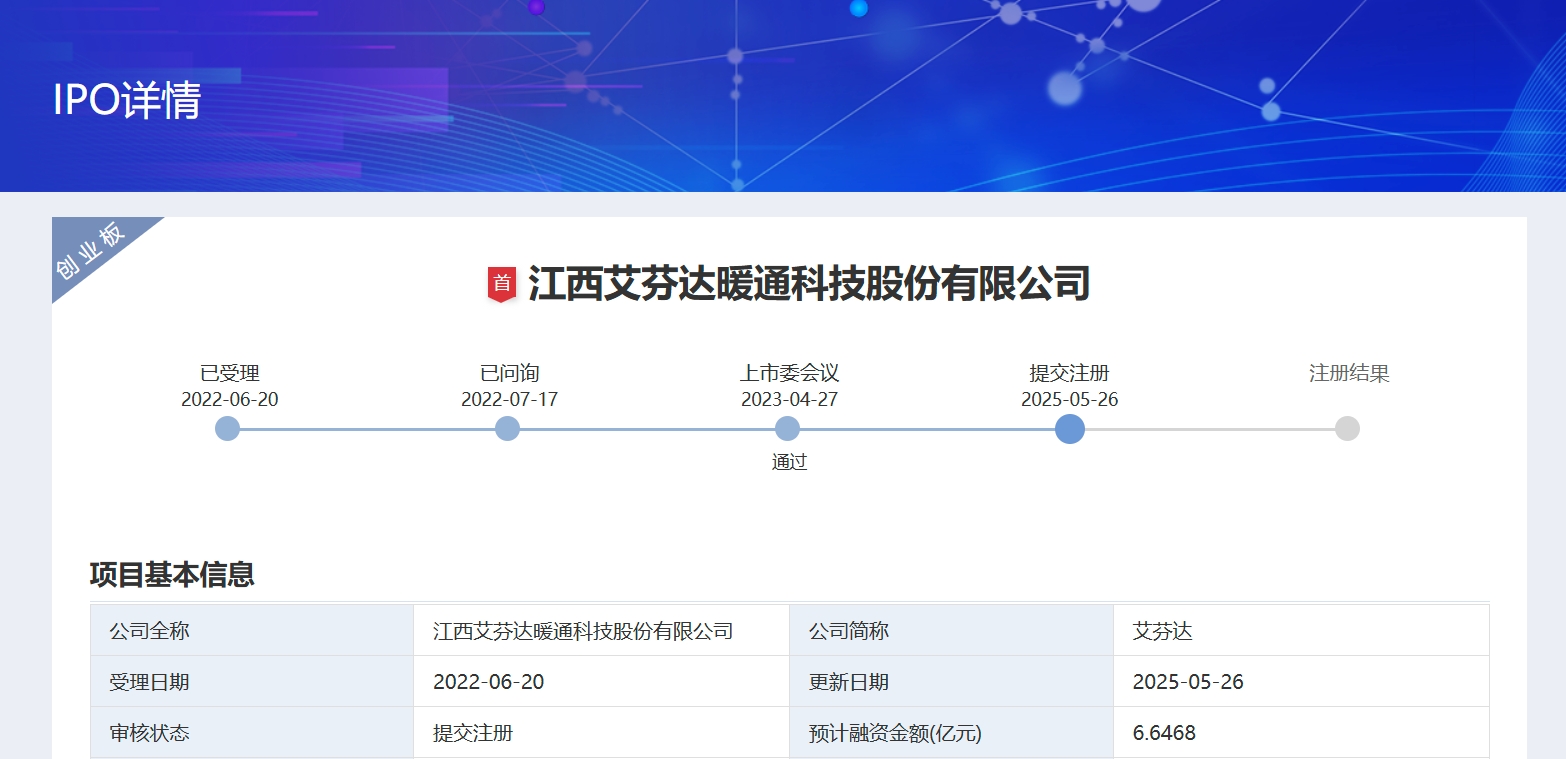This screenshot has width=1566, height=759.
Task: Click the 已受理 stage label
Action: [230, 373]
